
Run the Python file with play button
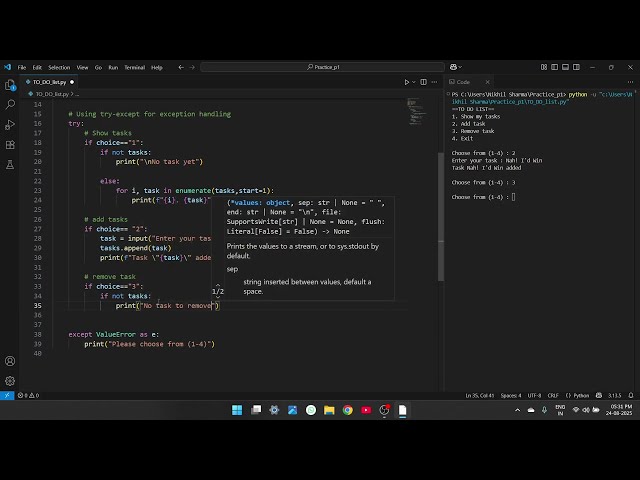[407, 82]
